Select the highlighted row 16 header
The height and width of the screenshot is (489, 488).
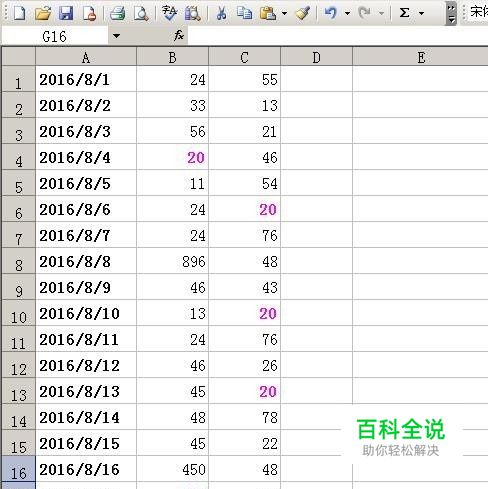pos(19,469)
